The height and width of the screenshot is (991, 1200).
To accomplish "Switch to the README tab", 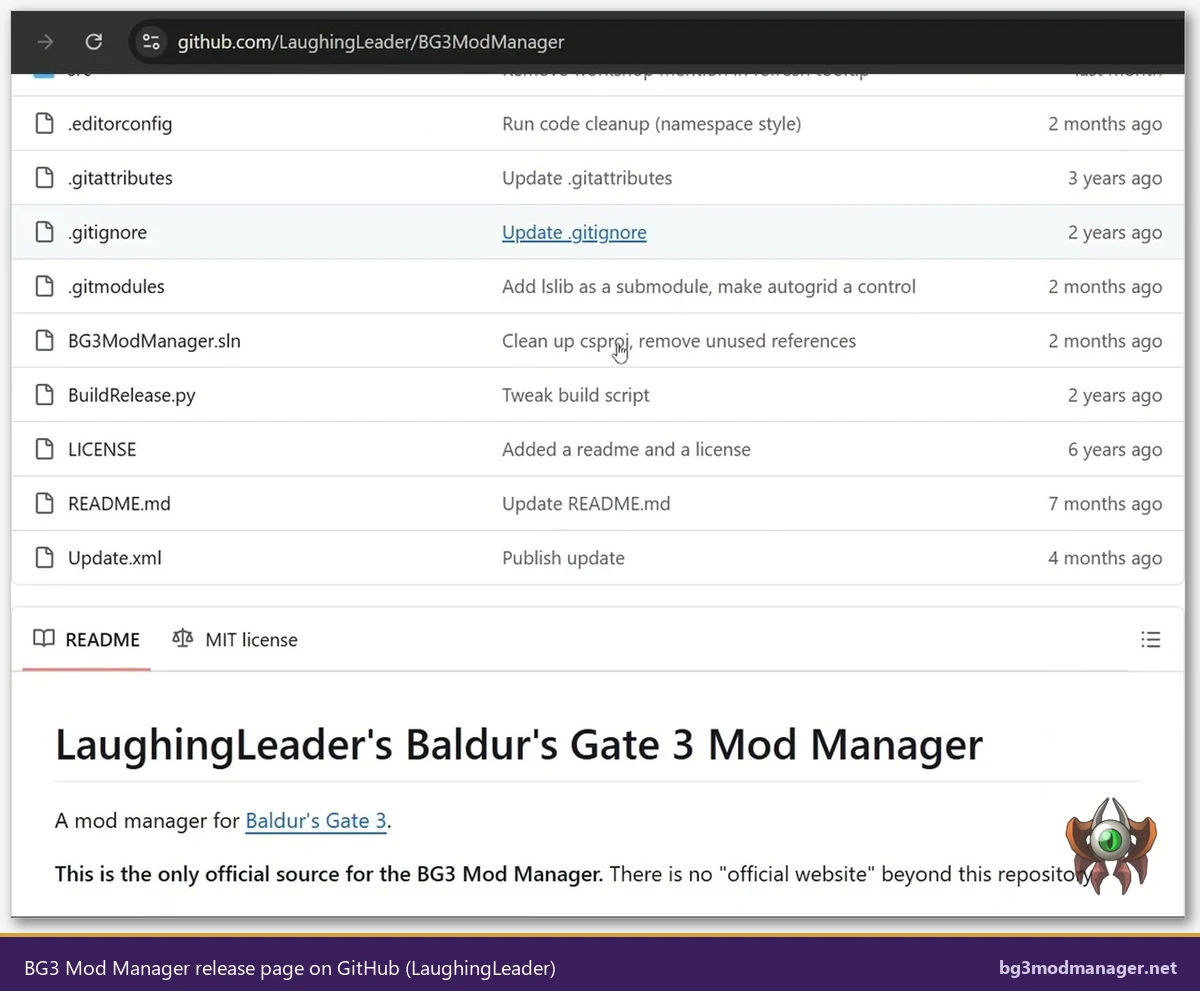I will coord(86,639).
